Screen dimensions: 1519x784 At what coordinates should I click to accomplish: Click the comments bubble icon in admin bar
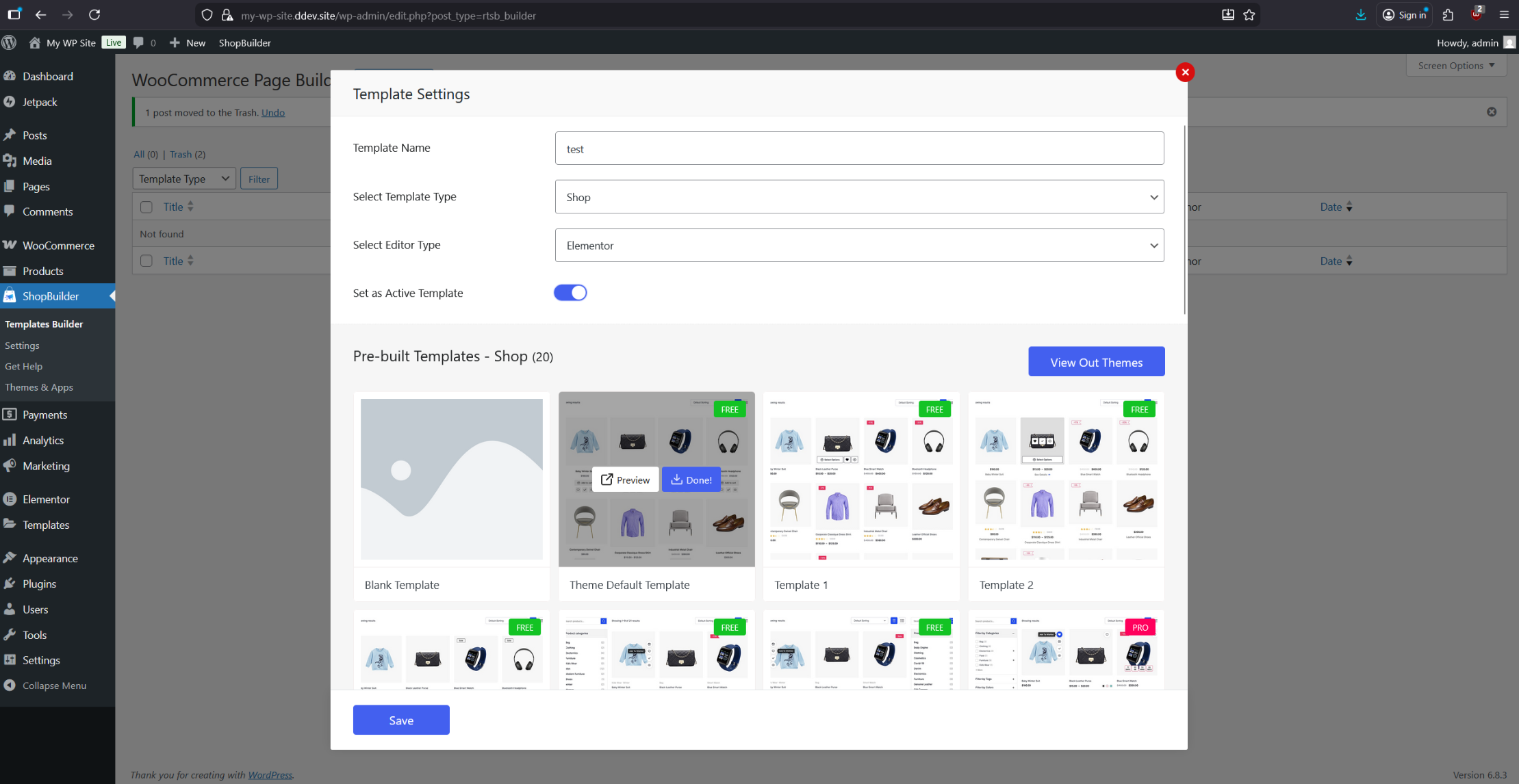139,42
